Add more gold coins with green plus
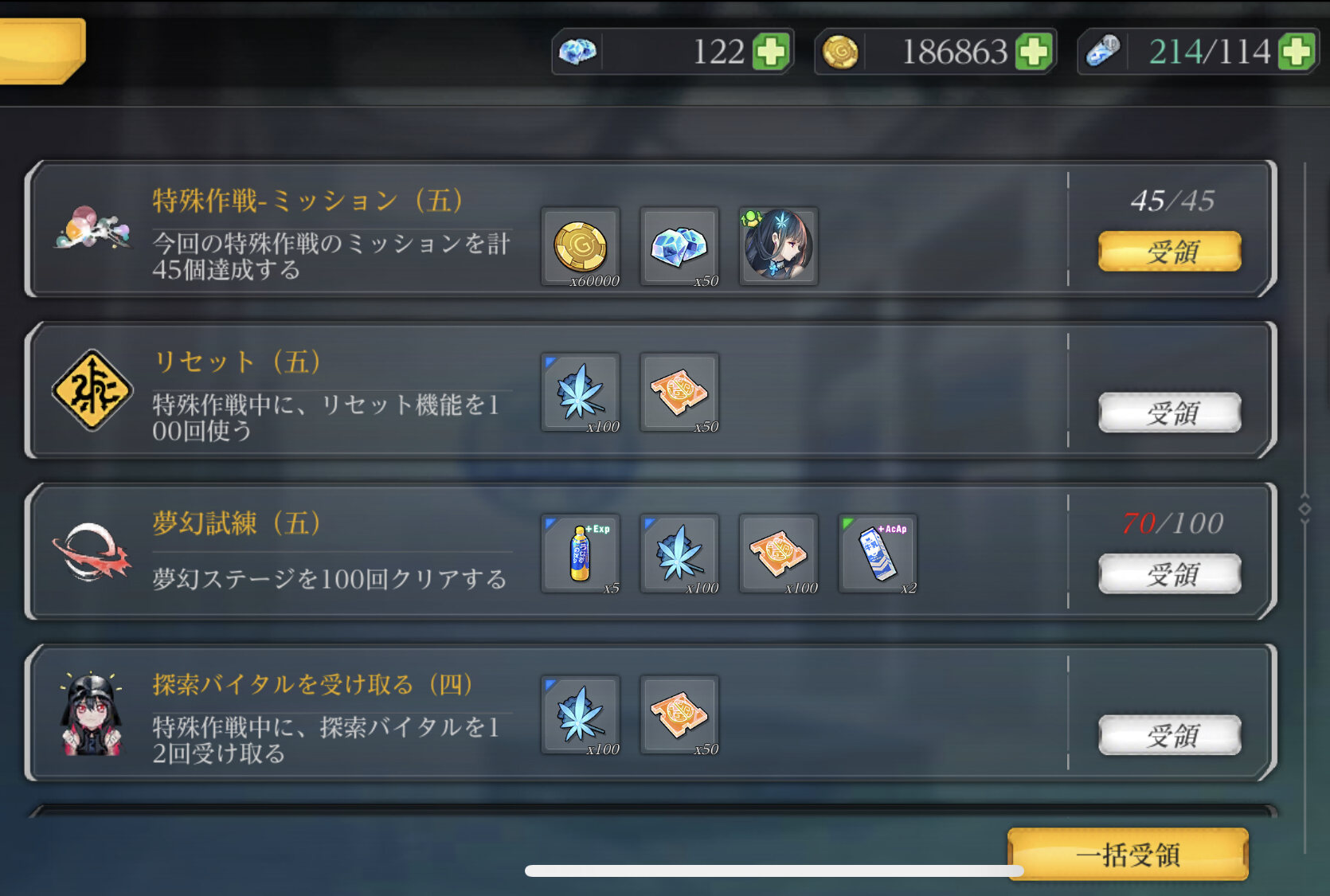This screenshot has width=1330, height=896. pos(1034,53)
